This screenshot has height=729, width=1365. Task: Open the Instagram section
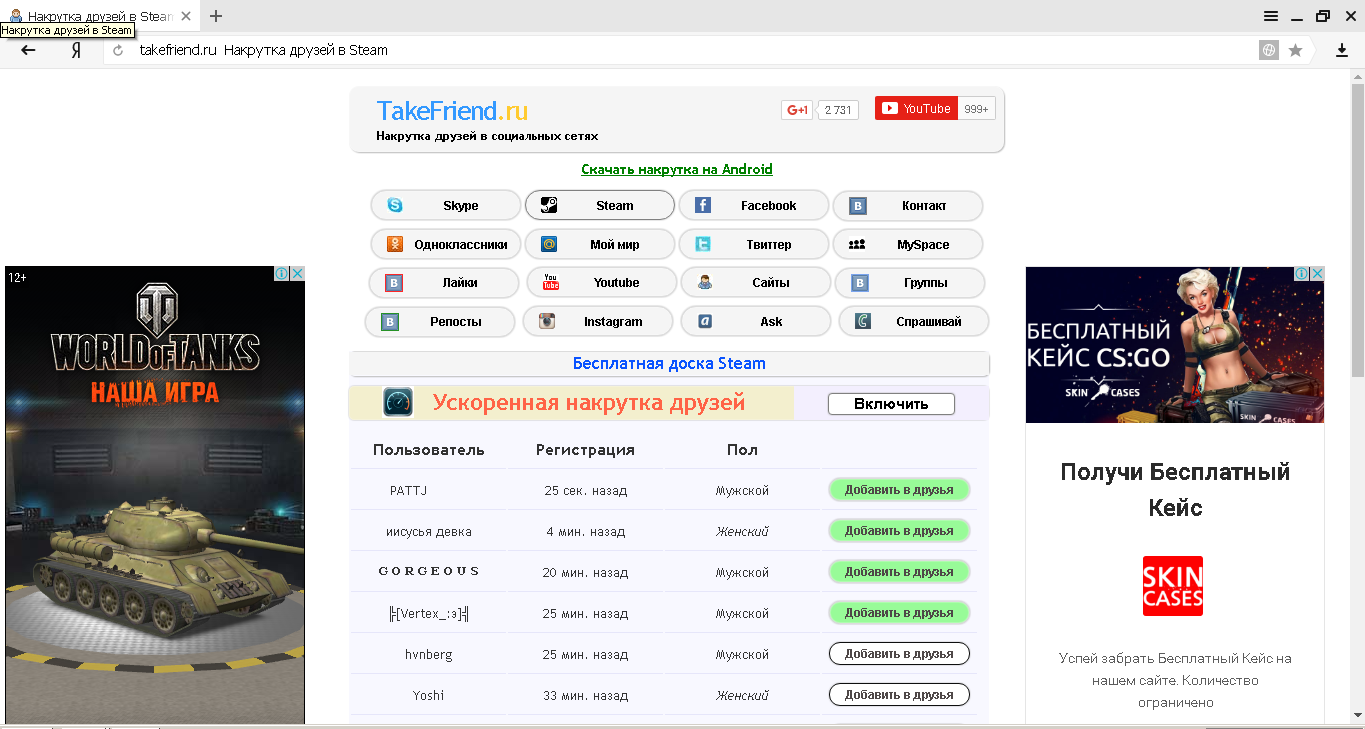[598, 321]
